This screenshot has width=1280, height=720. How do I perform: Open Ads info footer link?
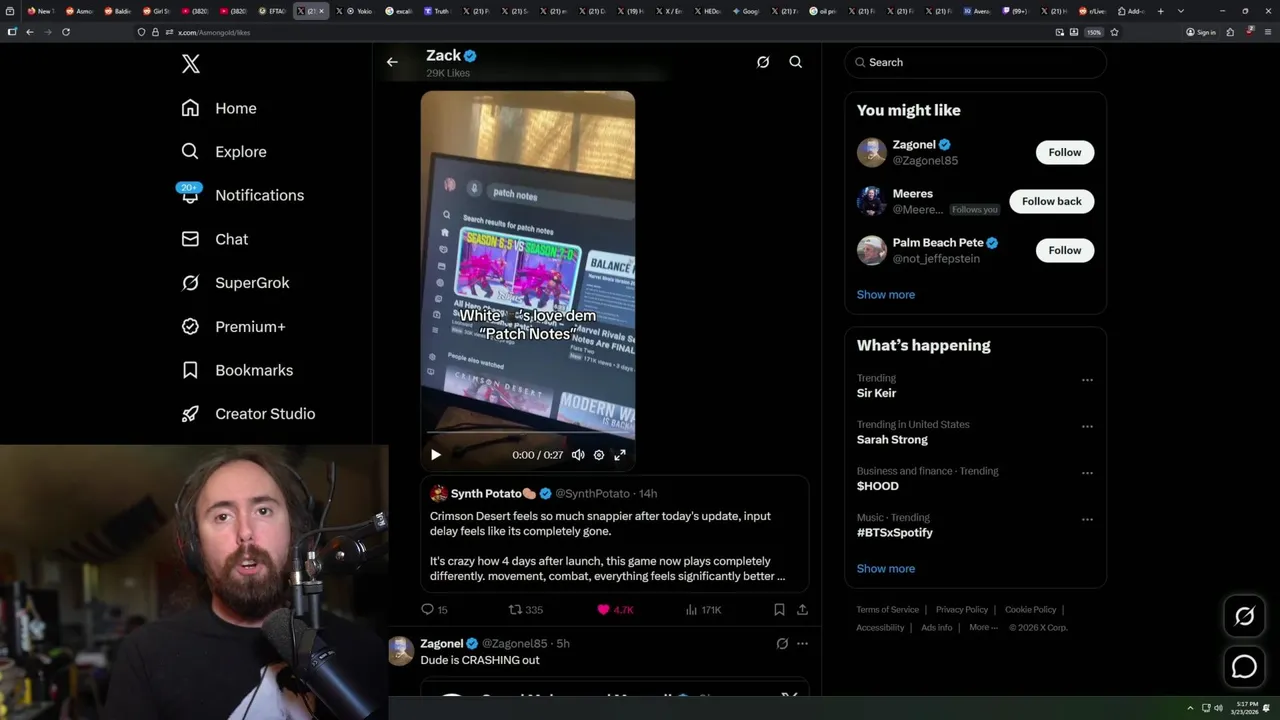click(x=937, y=627)
